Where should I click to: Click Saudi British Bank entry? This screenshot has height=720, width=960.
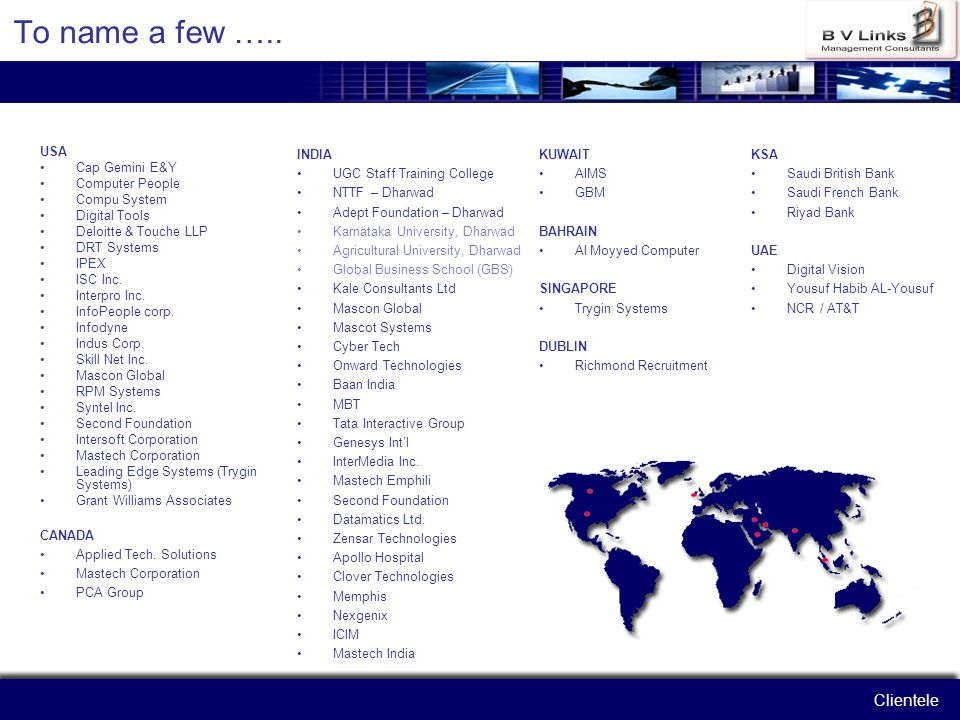841,174
